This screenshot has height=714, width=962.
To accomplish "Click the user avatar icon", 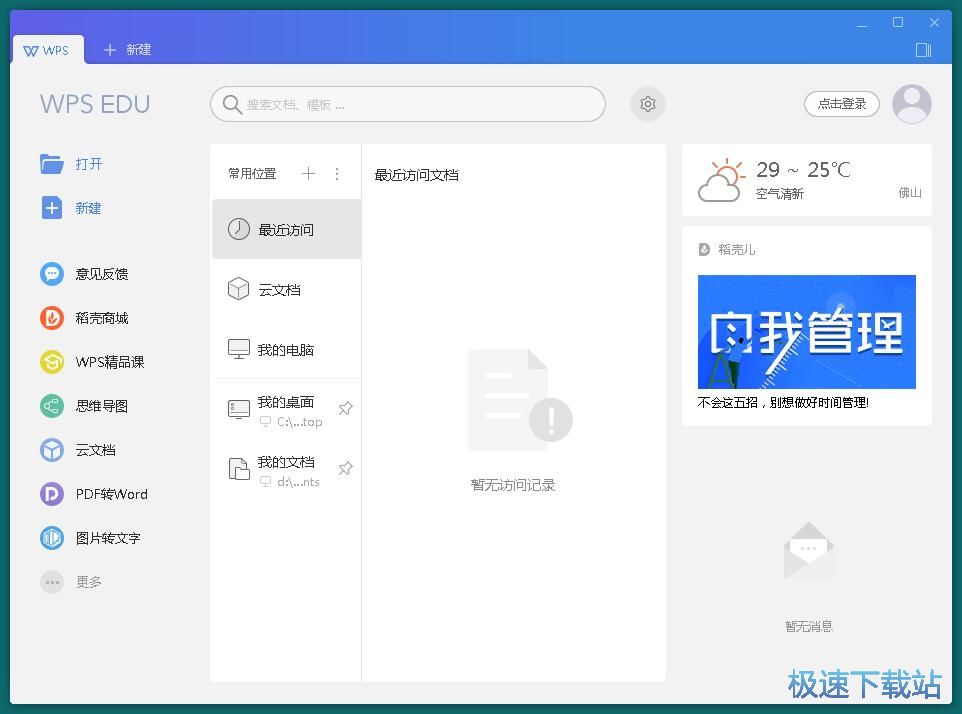I will coord(912,104).
